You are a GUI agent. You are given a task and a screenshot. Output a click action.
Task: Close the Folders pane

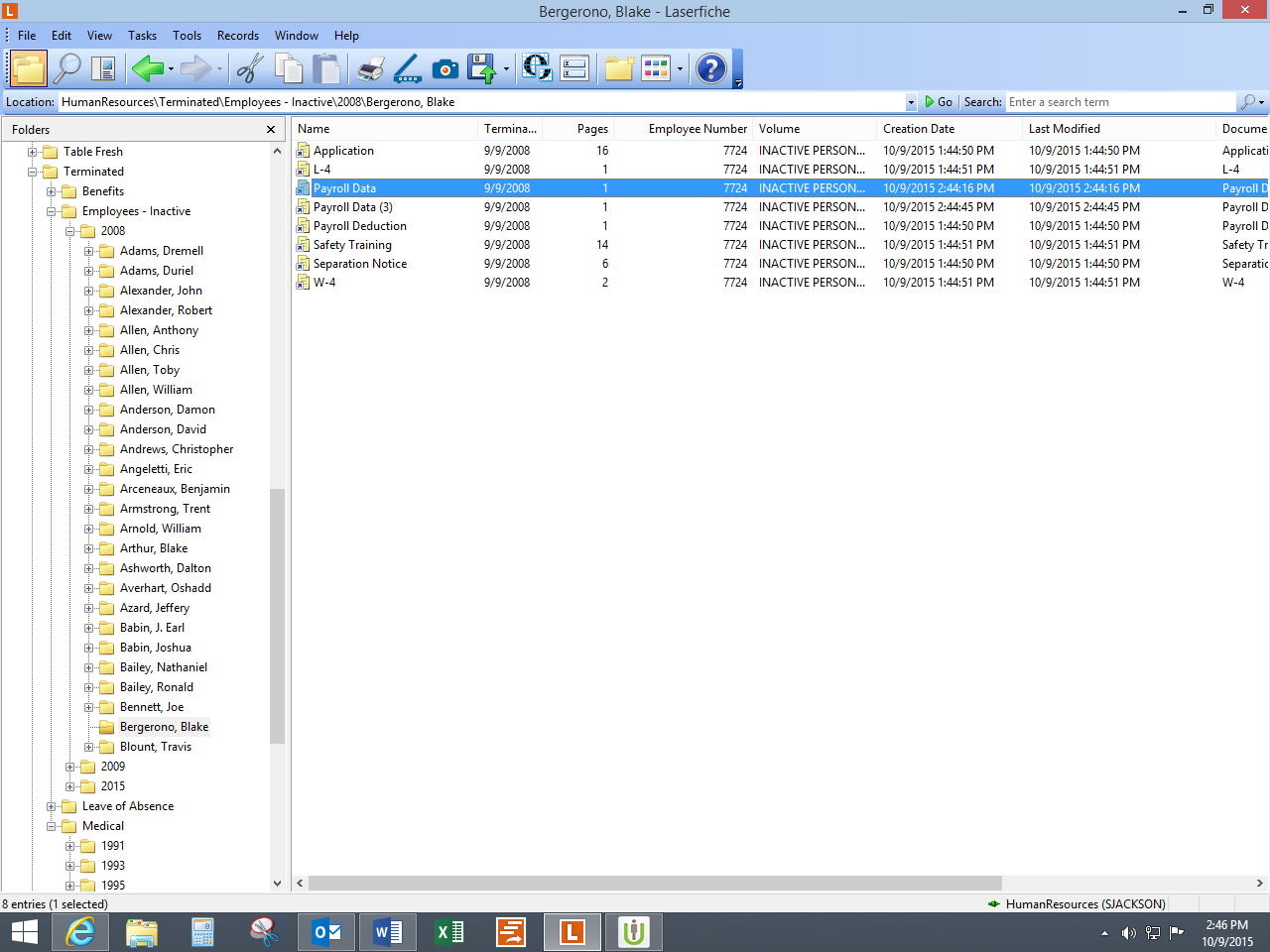tap(271, 130)
